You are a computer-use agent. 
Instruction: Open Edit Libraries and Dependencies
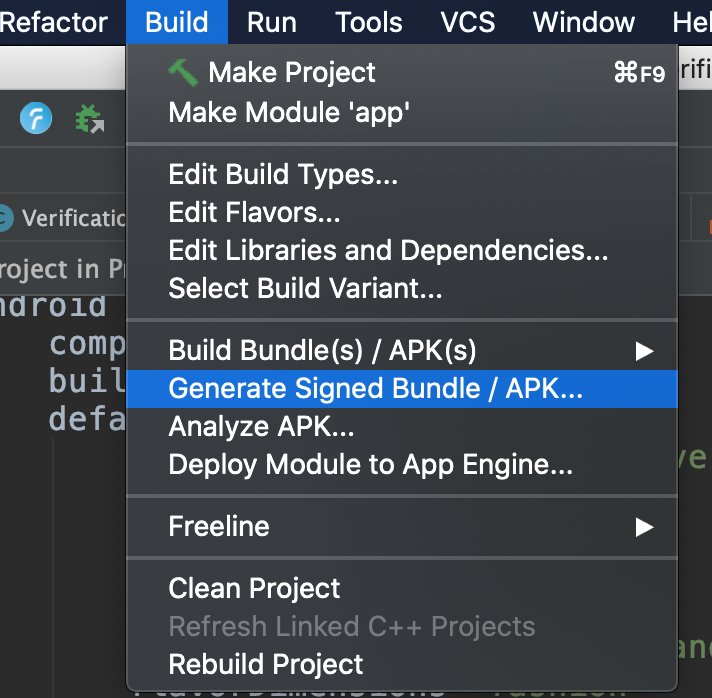coord(388,251)
